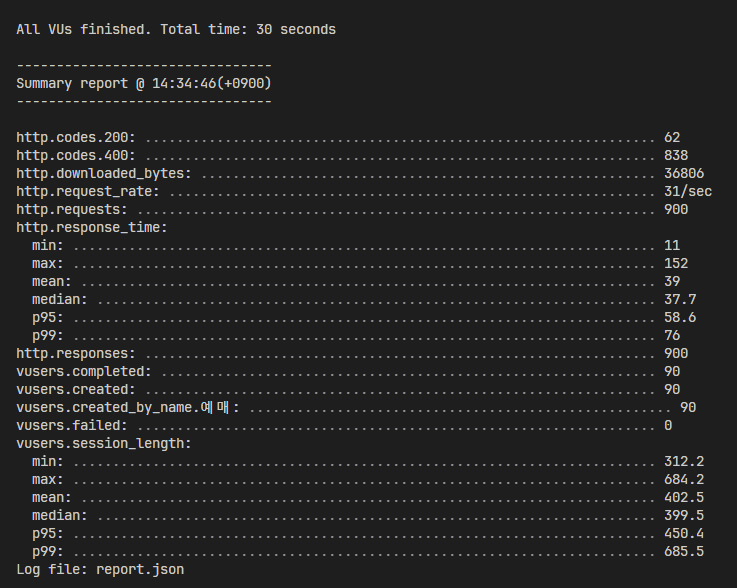Click the http.codes.400 value 838
Screen dimensions: 737x588
(x=676, y=156)
